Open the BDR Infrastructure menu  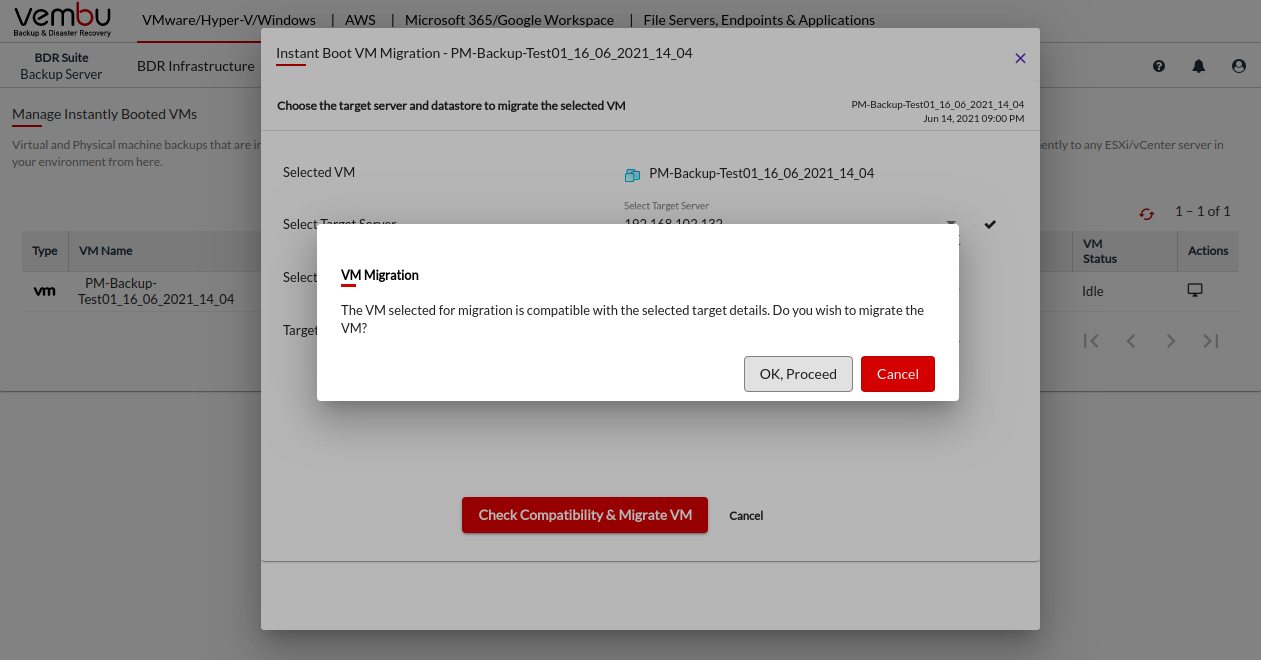point(196,66)
